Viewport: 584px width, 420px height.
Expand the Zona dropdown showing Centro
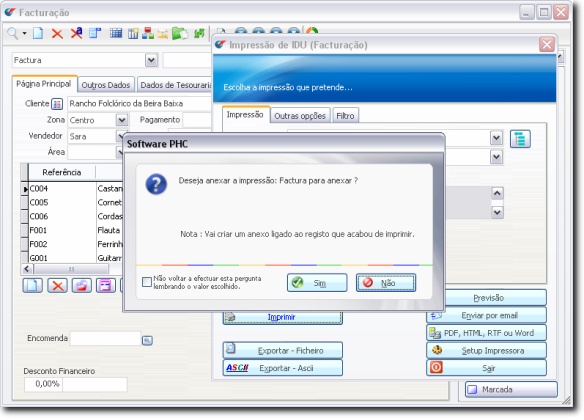coord(121,120)
